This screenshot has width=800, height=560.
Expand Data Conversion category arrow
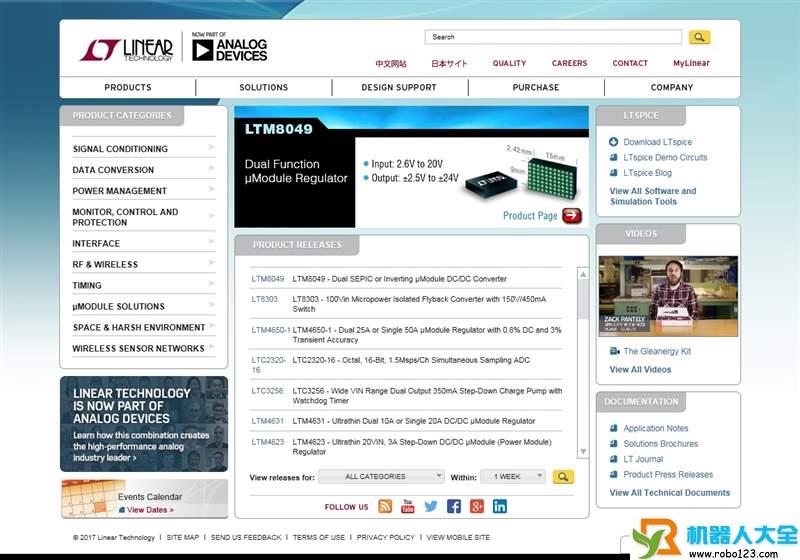click(212, 168)
